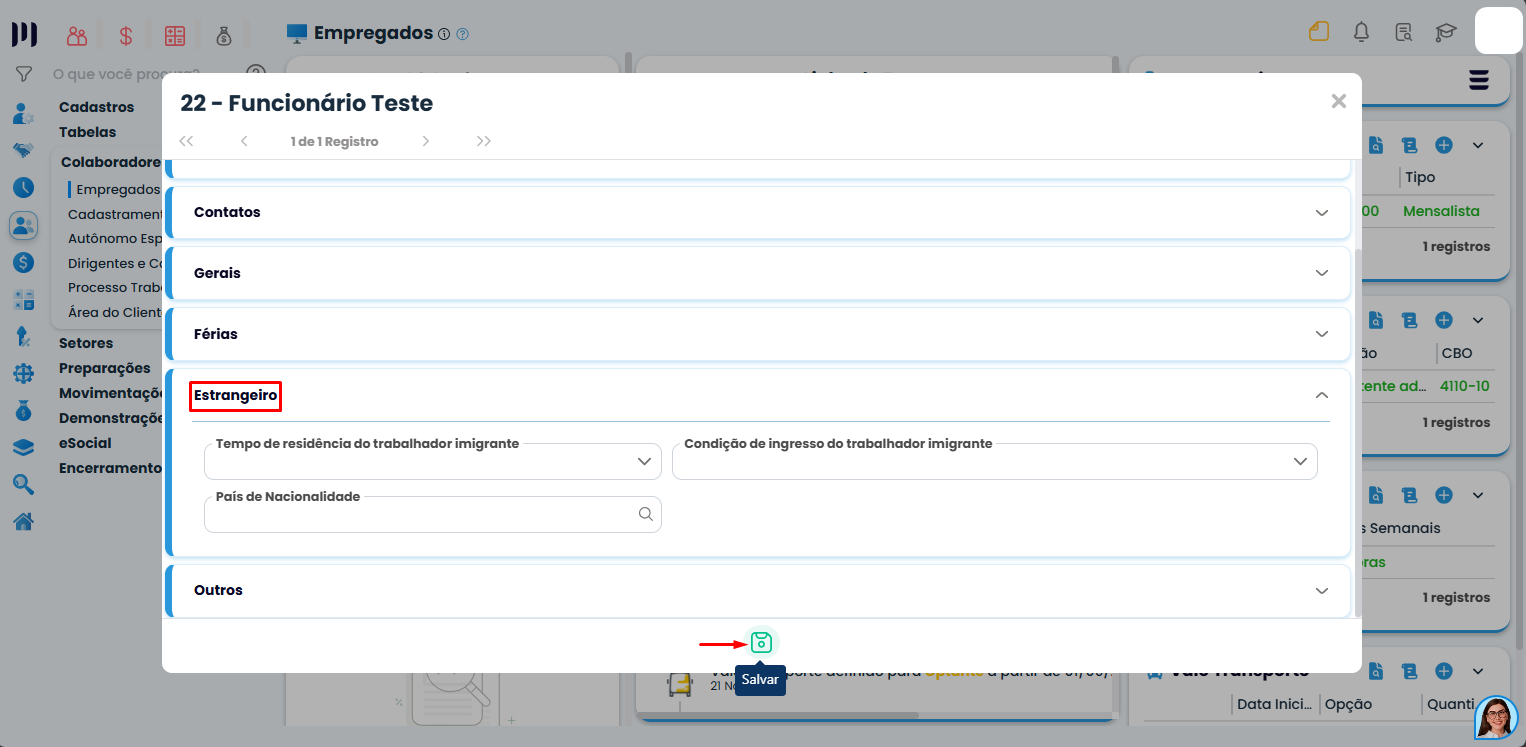This screenshot has height=747, width=1526.
Task: Click the search icon in País de Nacionalidade field
Action: (x=646, y=514)
